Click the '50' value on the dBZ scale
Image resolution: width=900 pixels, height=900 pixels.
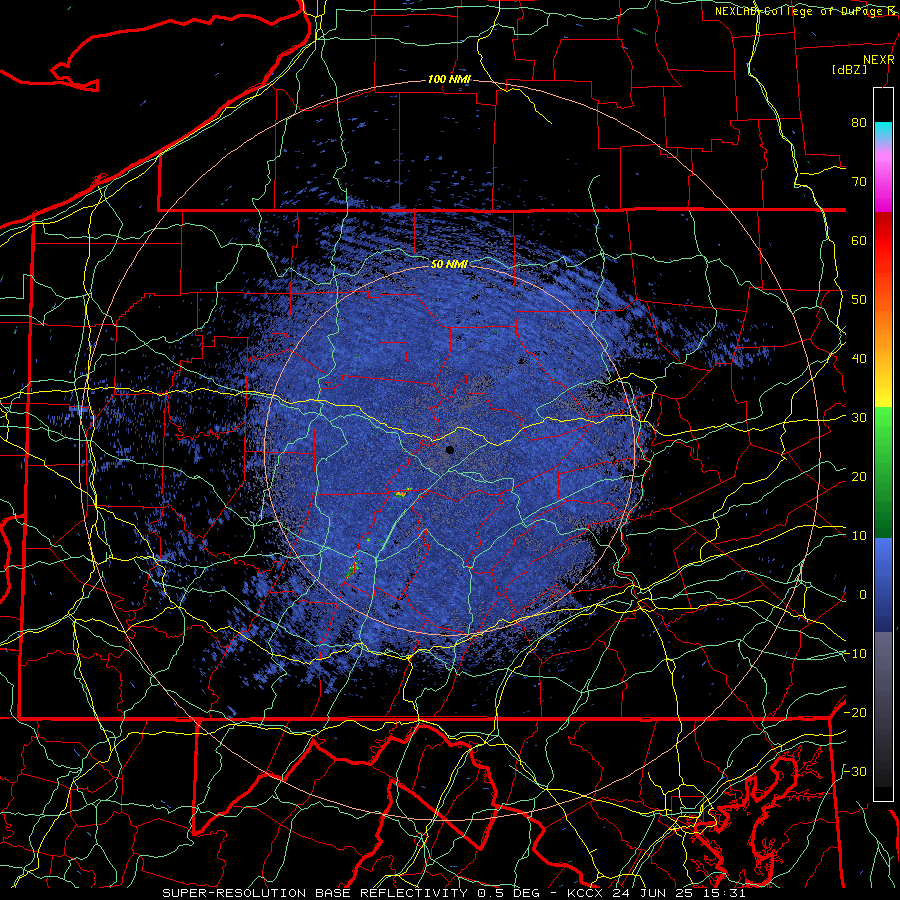pos(859,300)
